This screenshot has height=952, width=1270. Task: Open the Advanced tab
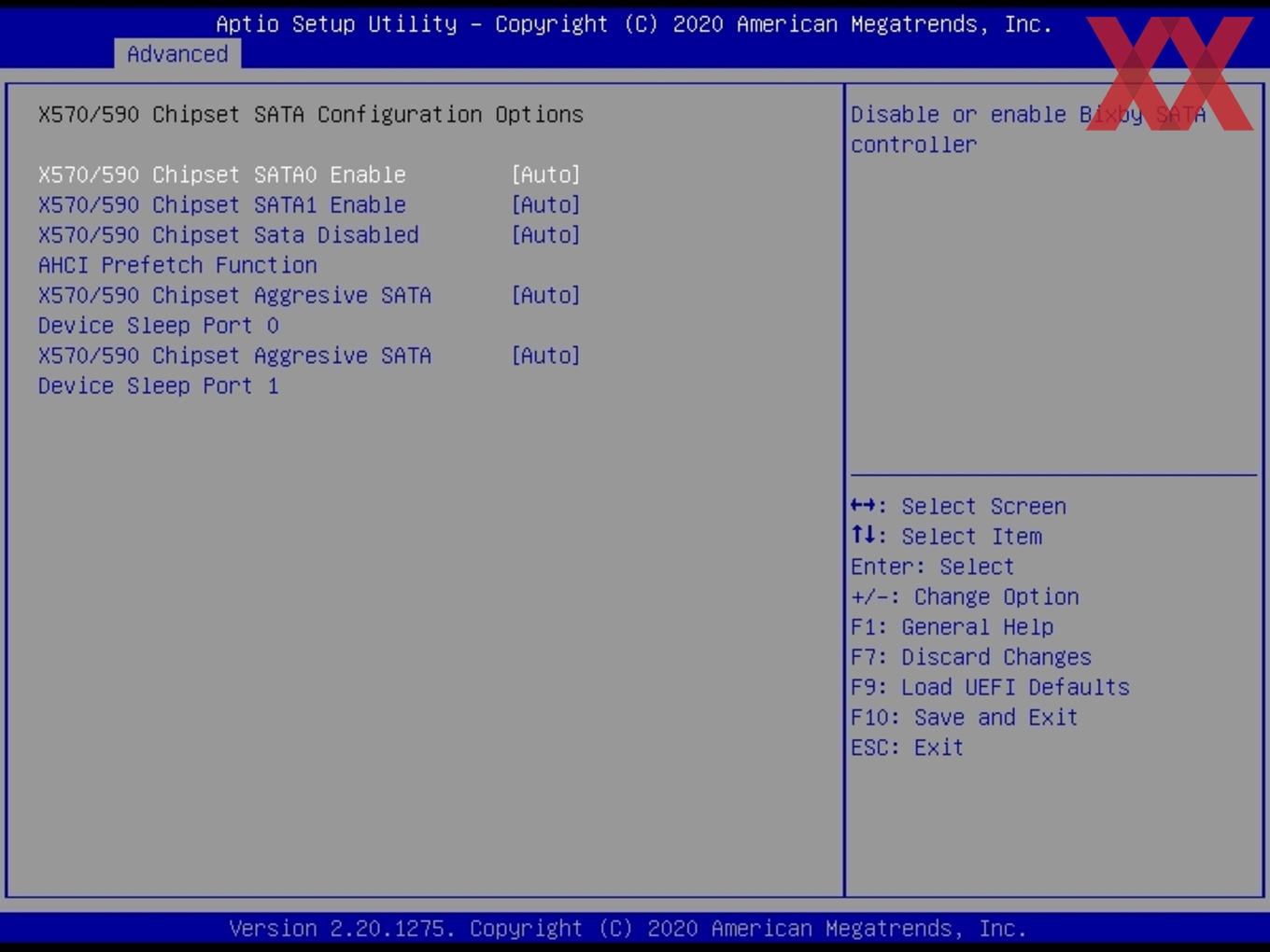pyautogui.click(x=177, y=54)
